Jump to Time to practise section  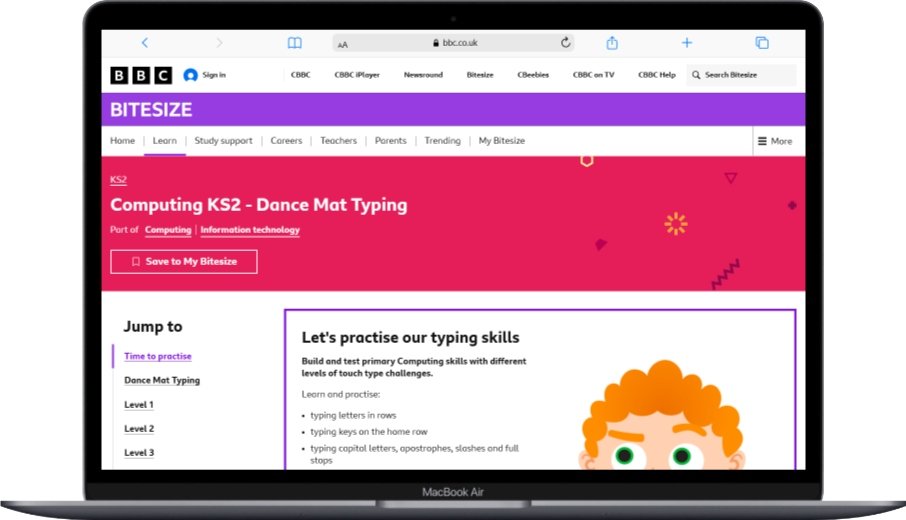click(158, 356)
